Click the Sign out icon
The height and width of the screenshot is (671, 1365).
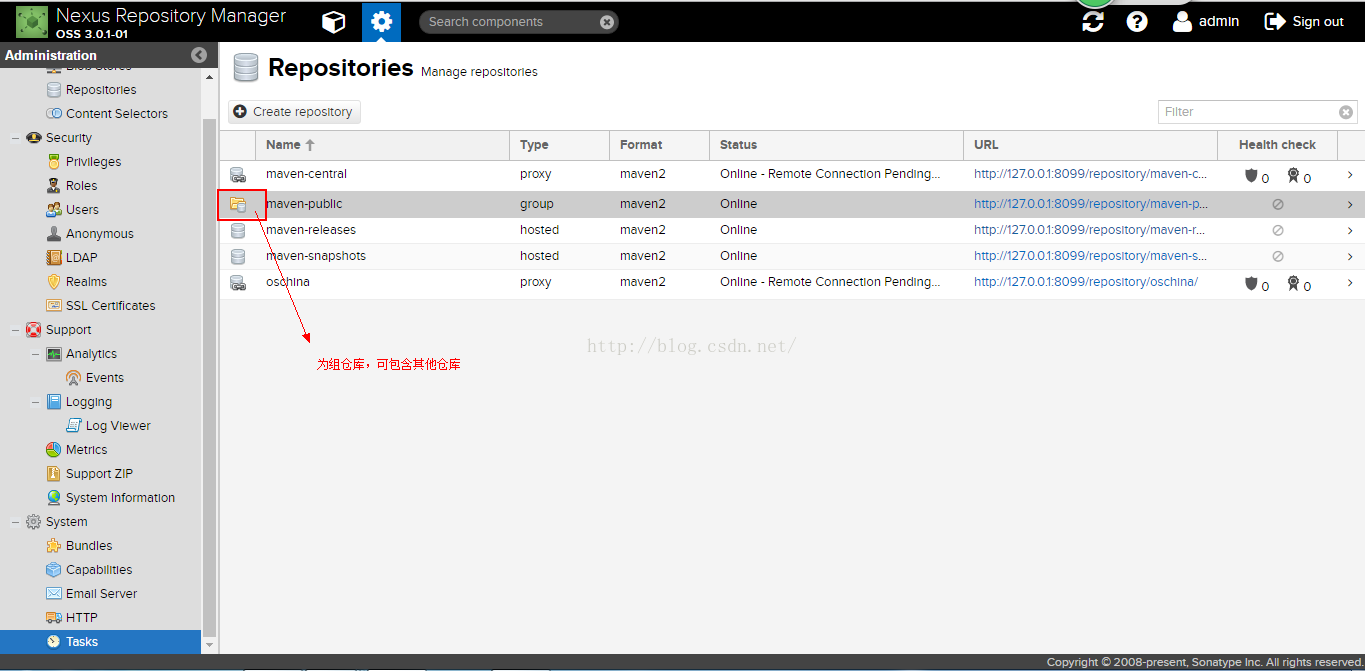[x=1274, y=21]
